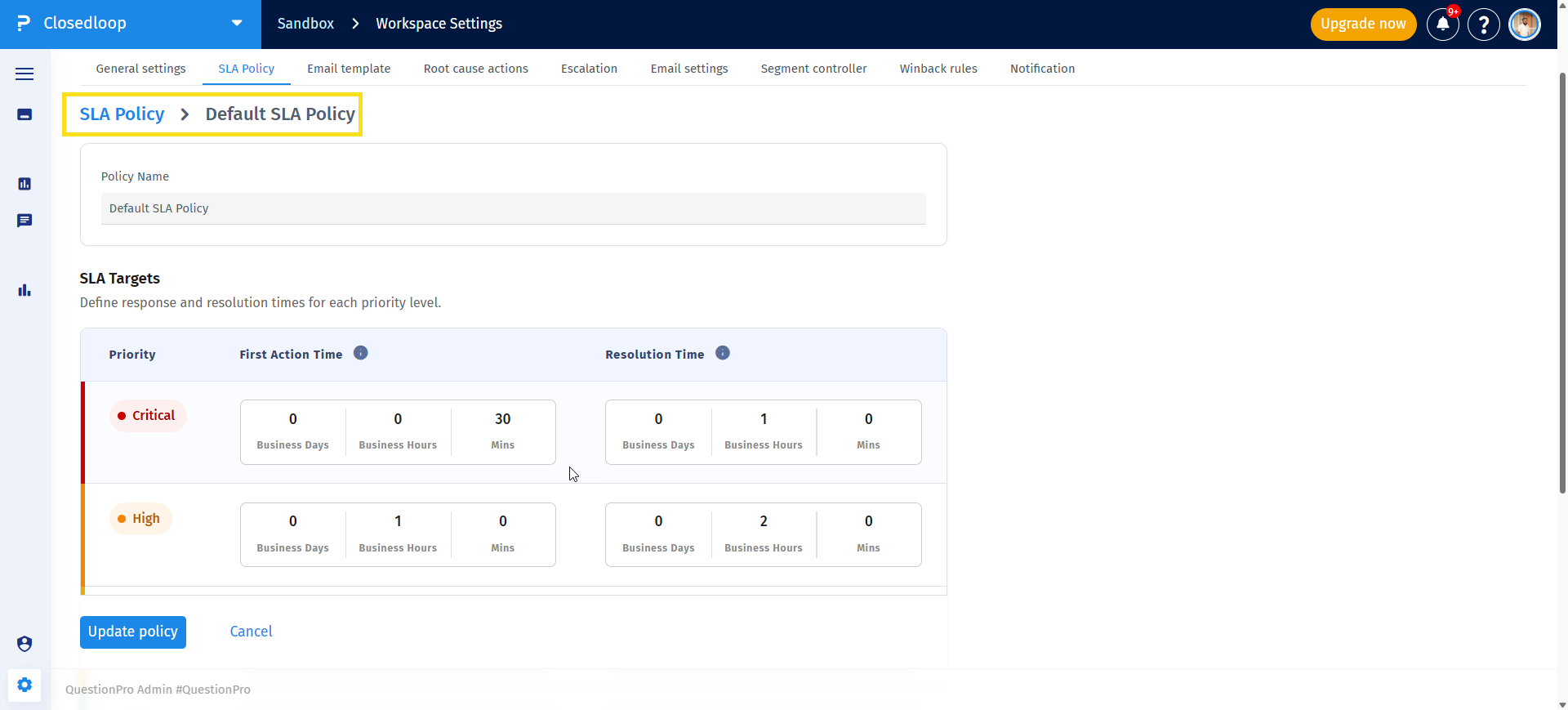
Task: Click the Update policy button
Action: (133, 632)
